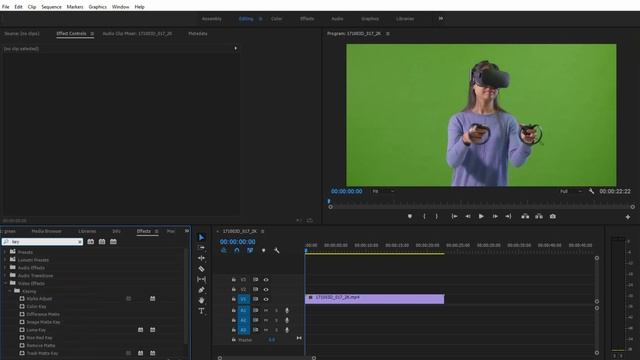Open playback resolution Full dropdown

[x=571, y=191]
